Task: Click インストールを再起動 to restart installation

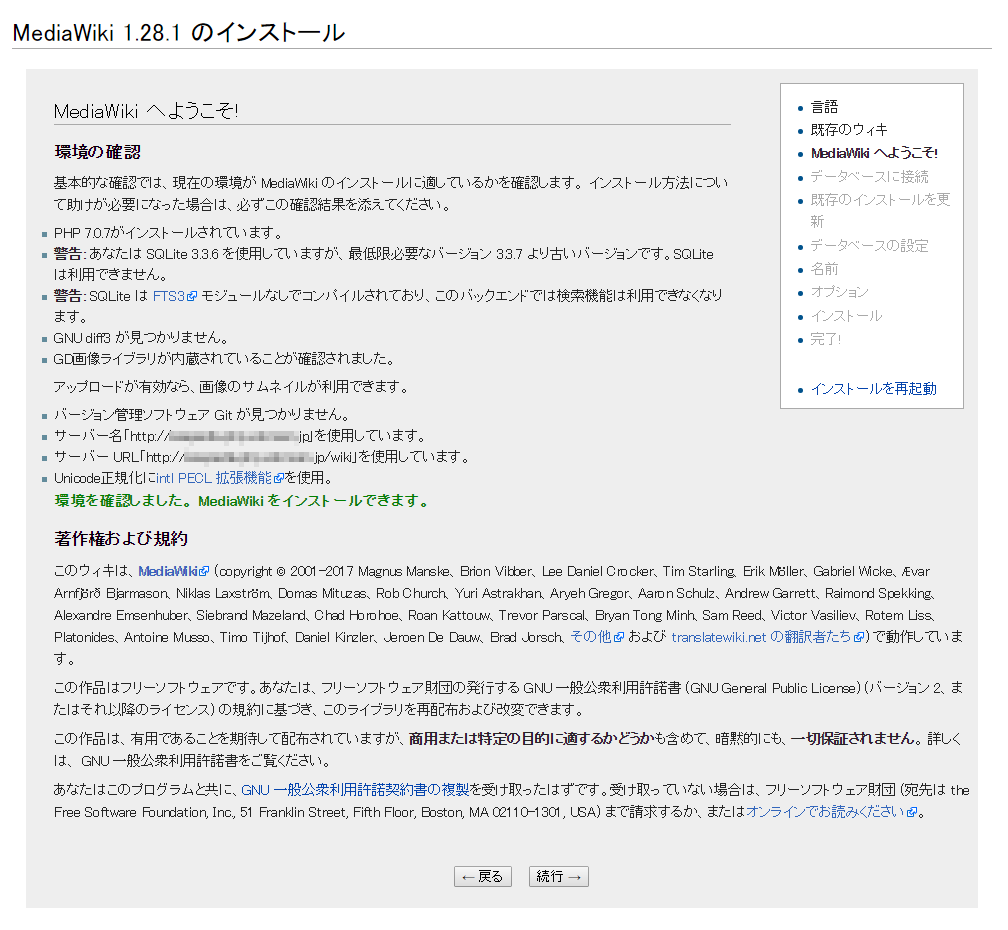Action: (x=873, y=389)
